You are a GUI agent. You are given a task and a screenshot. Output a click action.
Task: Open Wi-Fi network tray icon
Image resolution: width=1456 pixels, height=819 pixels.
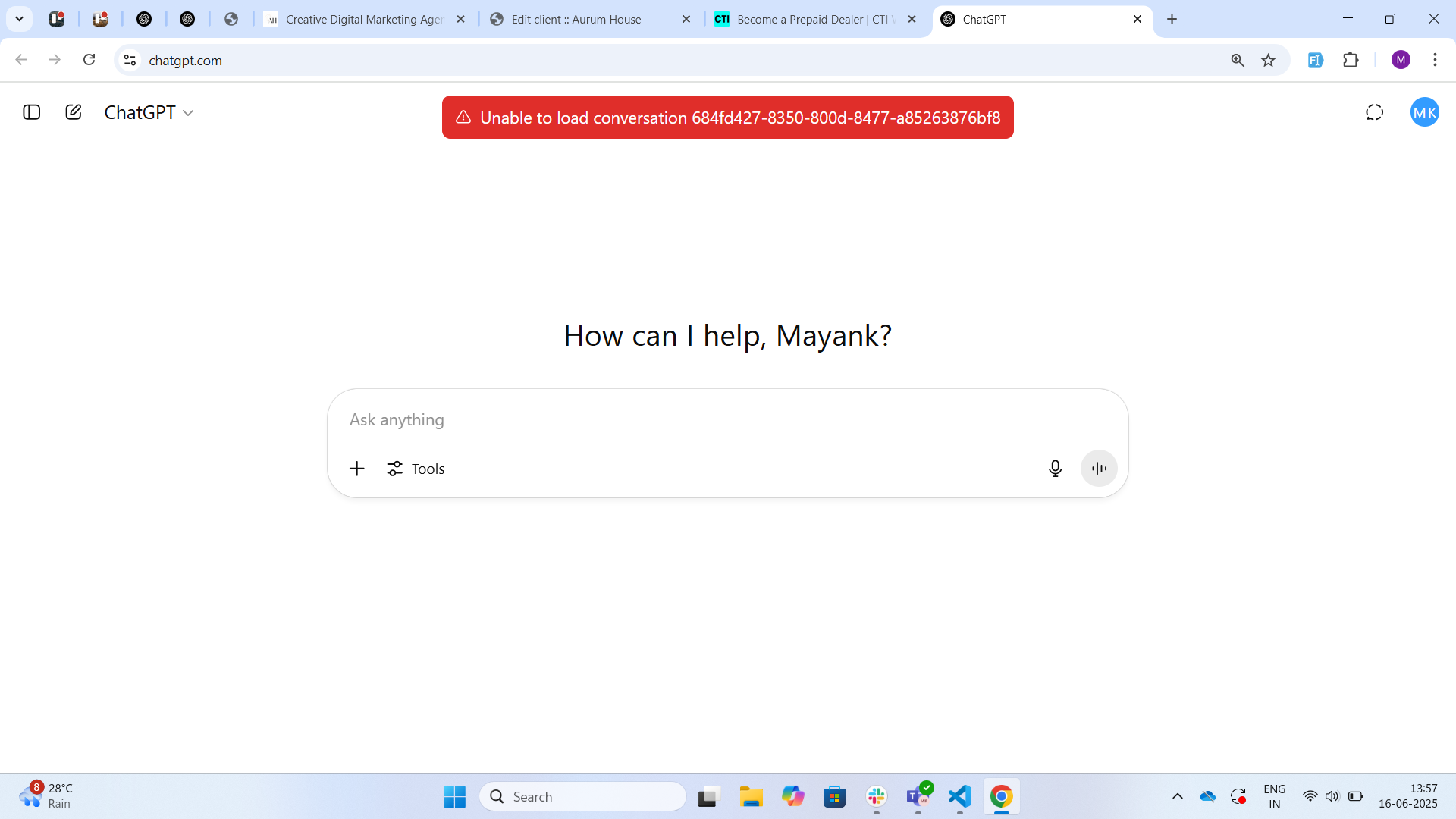pos(1310,796)
